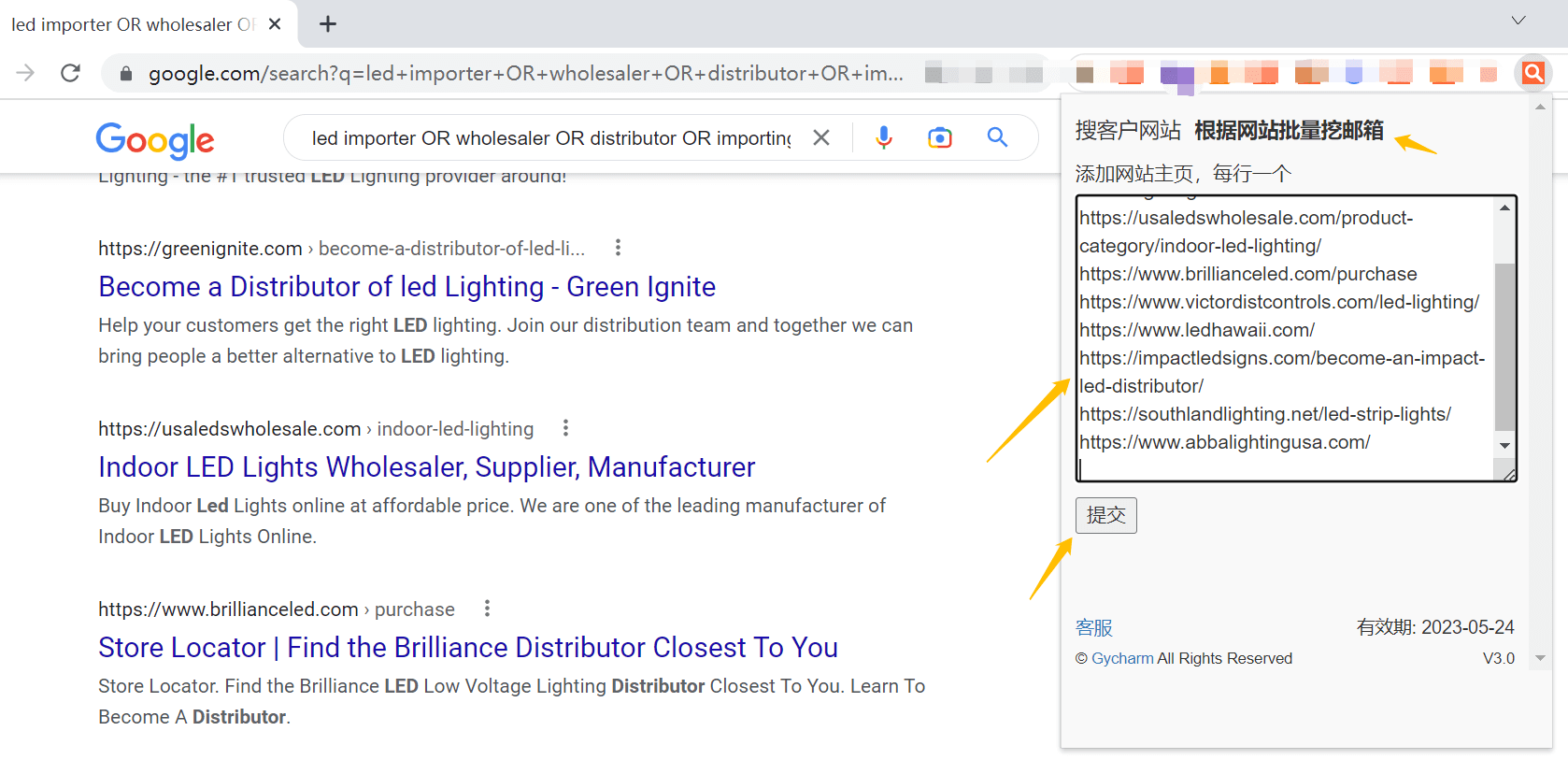1568x774 pixels.
Task: Open Become a Distributor of led Lighting link
Action: coord(406,286)
